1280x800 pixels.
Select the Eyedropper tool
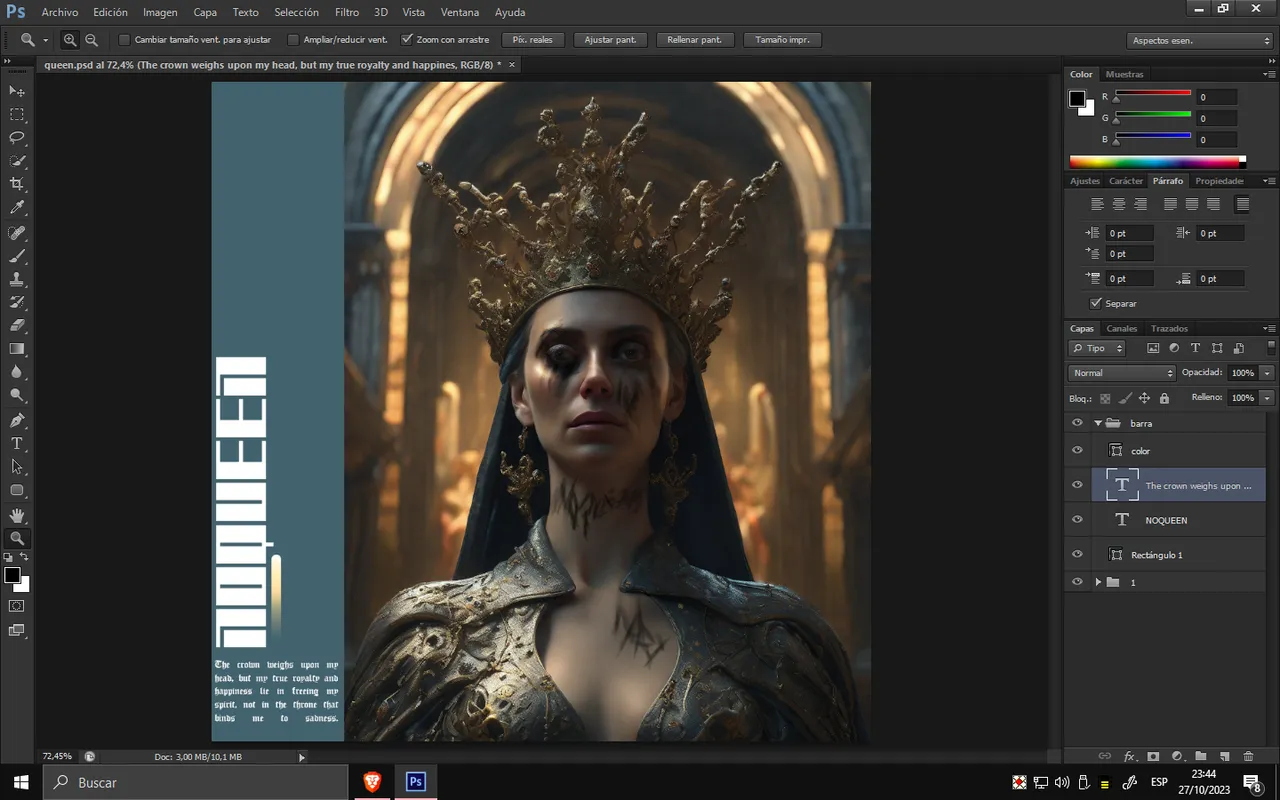coord(17,208)
